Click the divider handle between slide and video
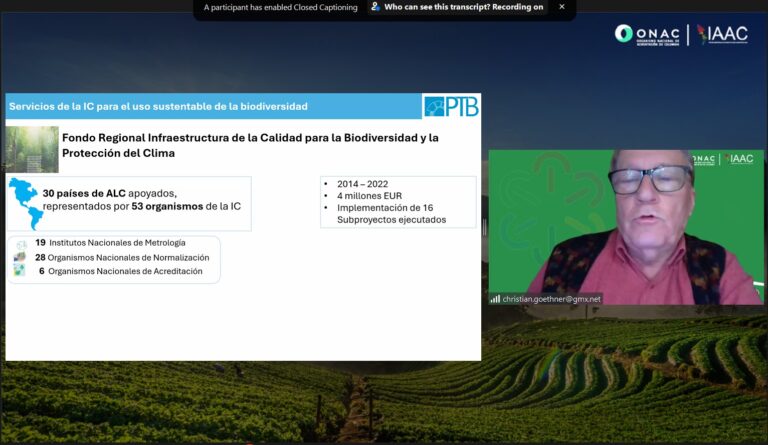This screenshot has height=445, width=768. [484, 227]
